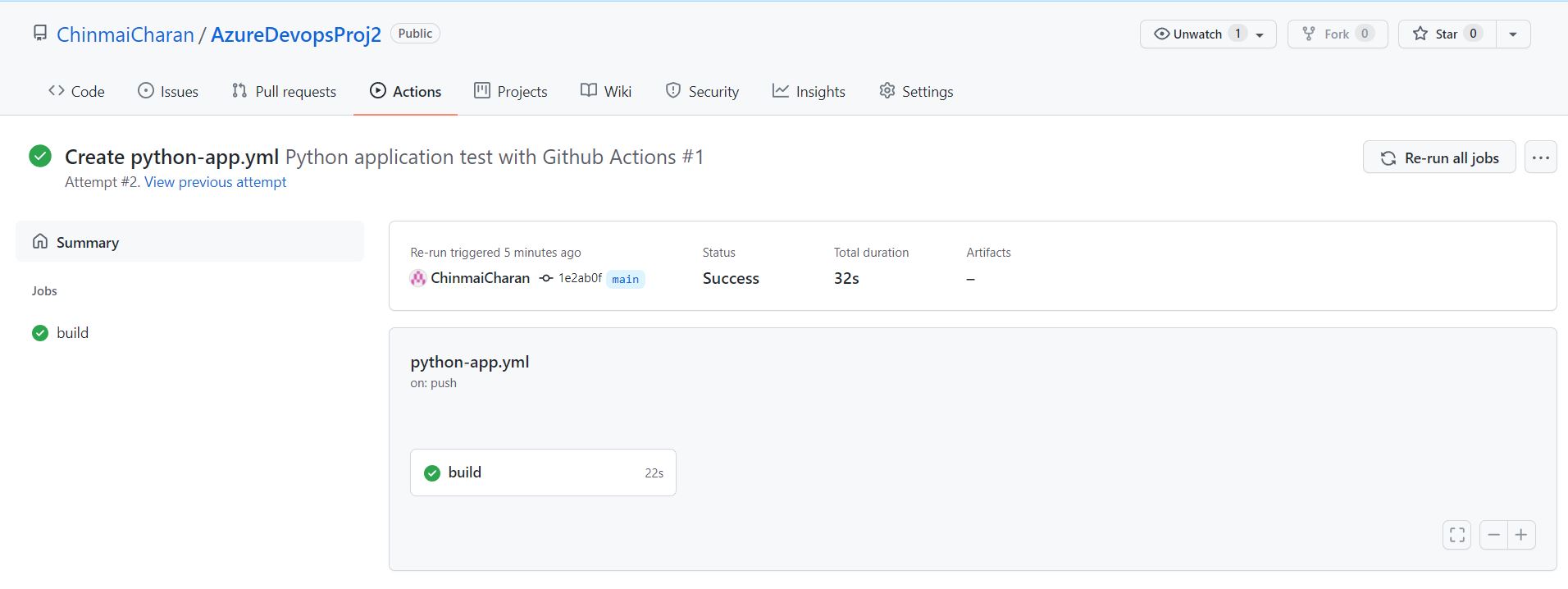Viewport: 1568px width, 589px height.
Task: Open the Pull requests tab
Action: [x=284, y=91]
